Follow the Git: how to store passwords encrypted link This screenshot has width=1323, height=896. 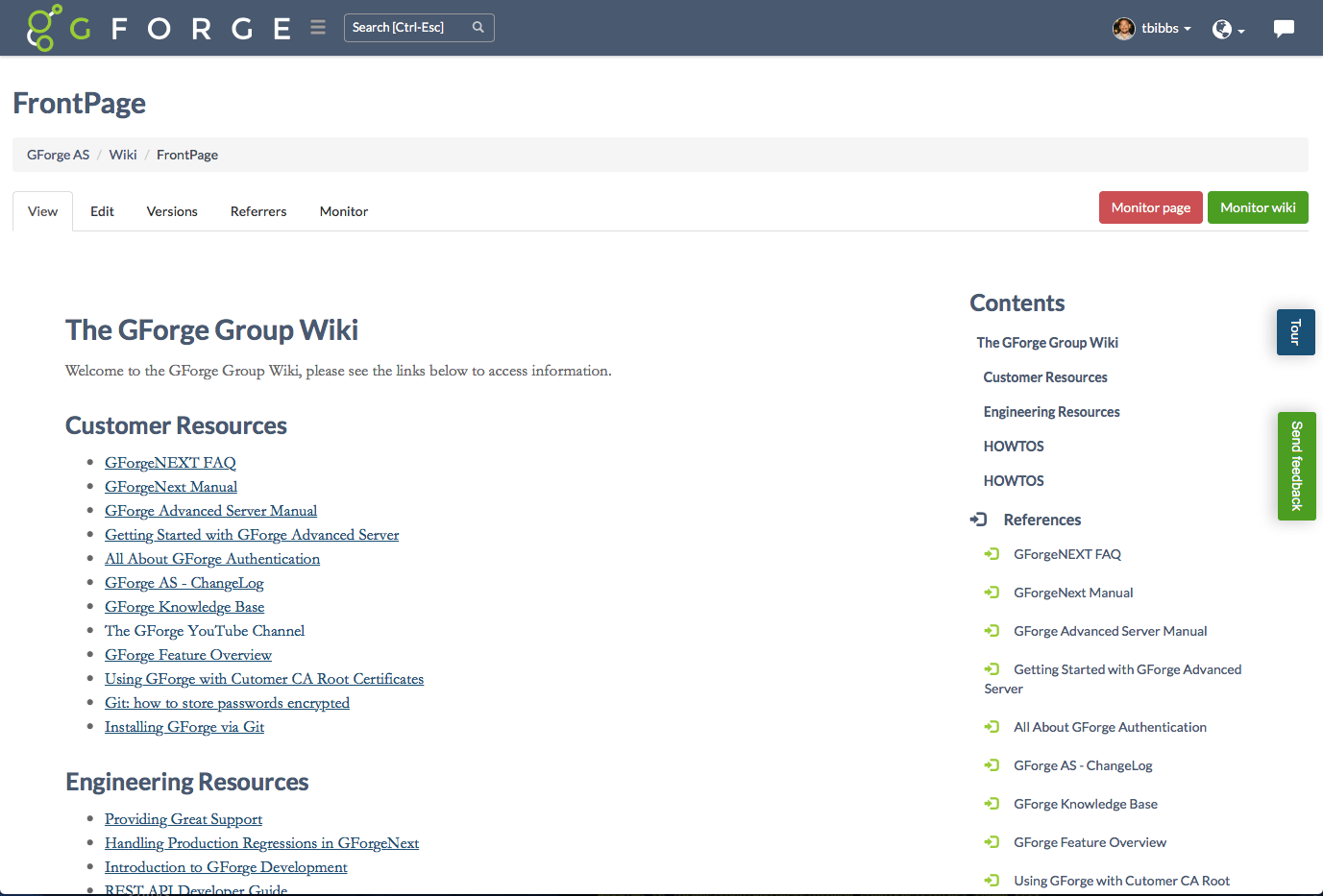227,702
